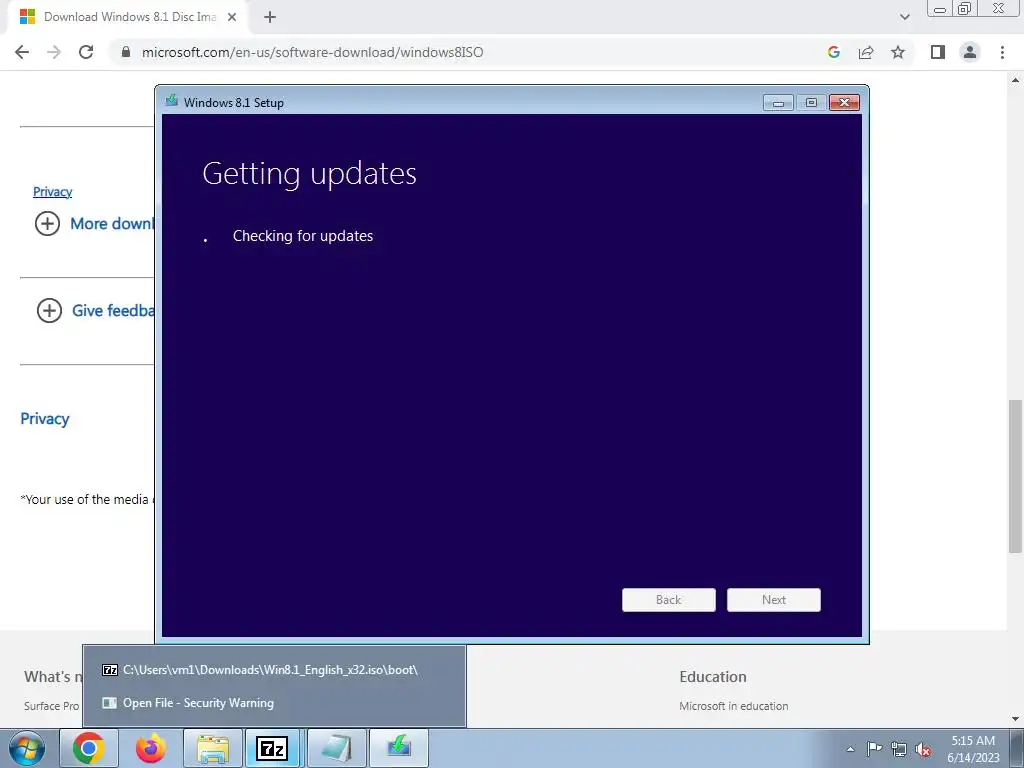The height and width of the screenshot is (768, 1024).
Task: Select the 7-Zip Win8.1_English_x32.iso preview
Action: (274, 670)
